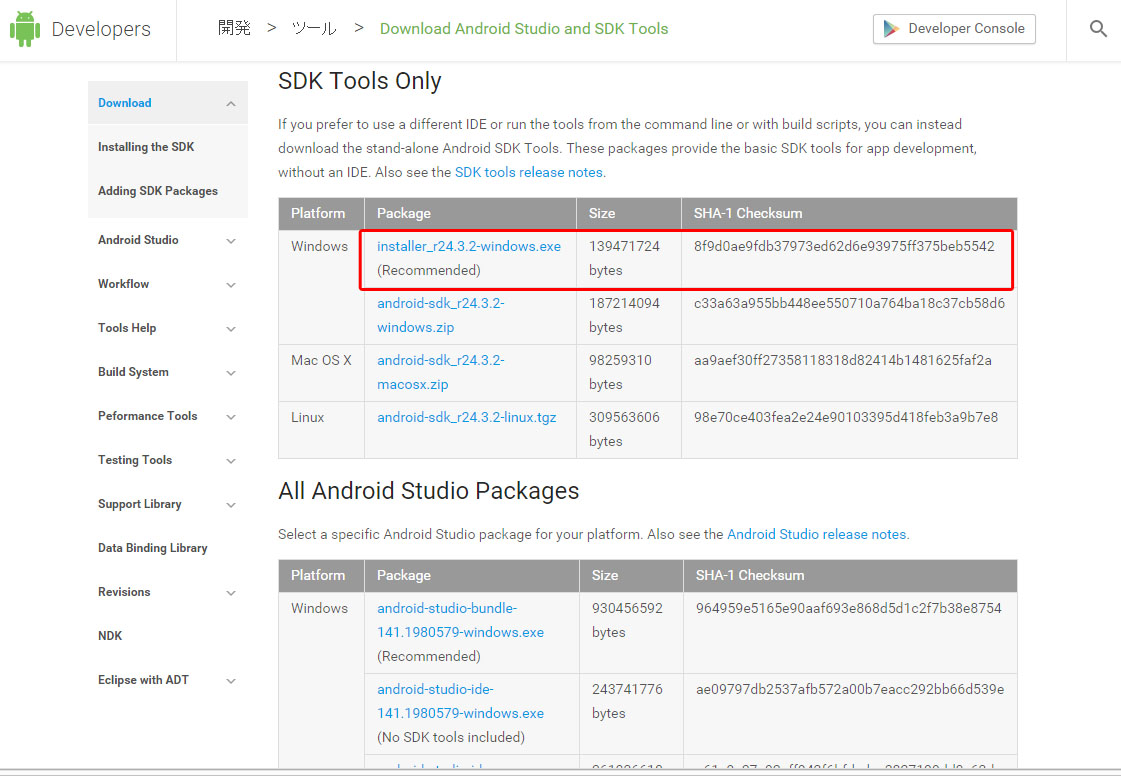Collapse the Download sidebar section

pos(231,104)
